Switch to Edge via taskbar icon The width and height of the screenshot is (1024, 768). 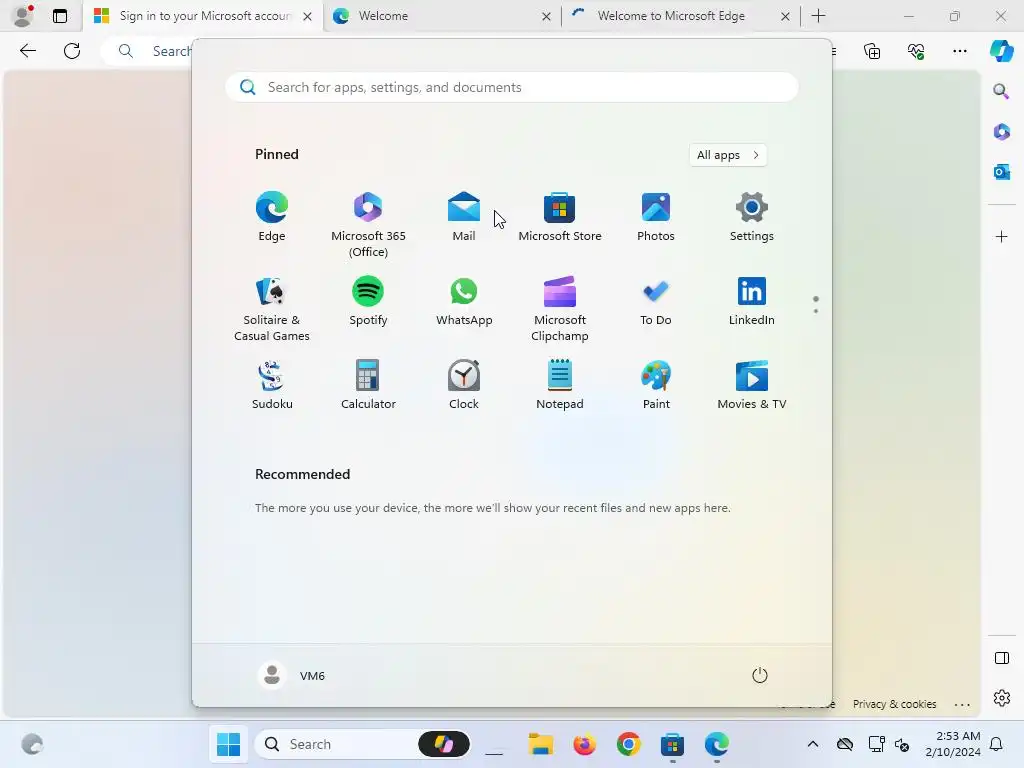click(716, 744)
